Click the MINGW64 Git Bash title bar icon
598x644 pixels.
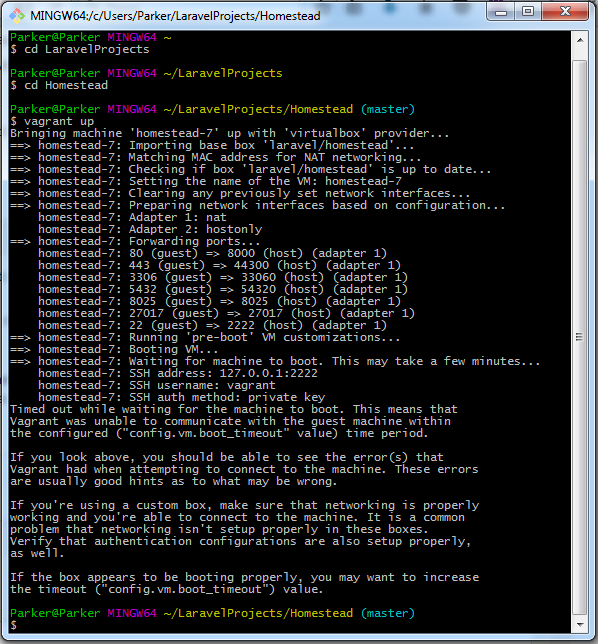point(17,16)
